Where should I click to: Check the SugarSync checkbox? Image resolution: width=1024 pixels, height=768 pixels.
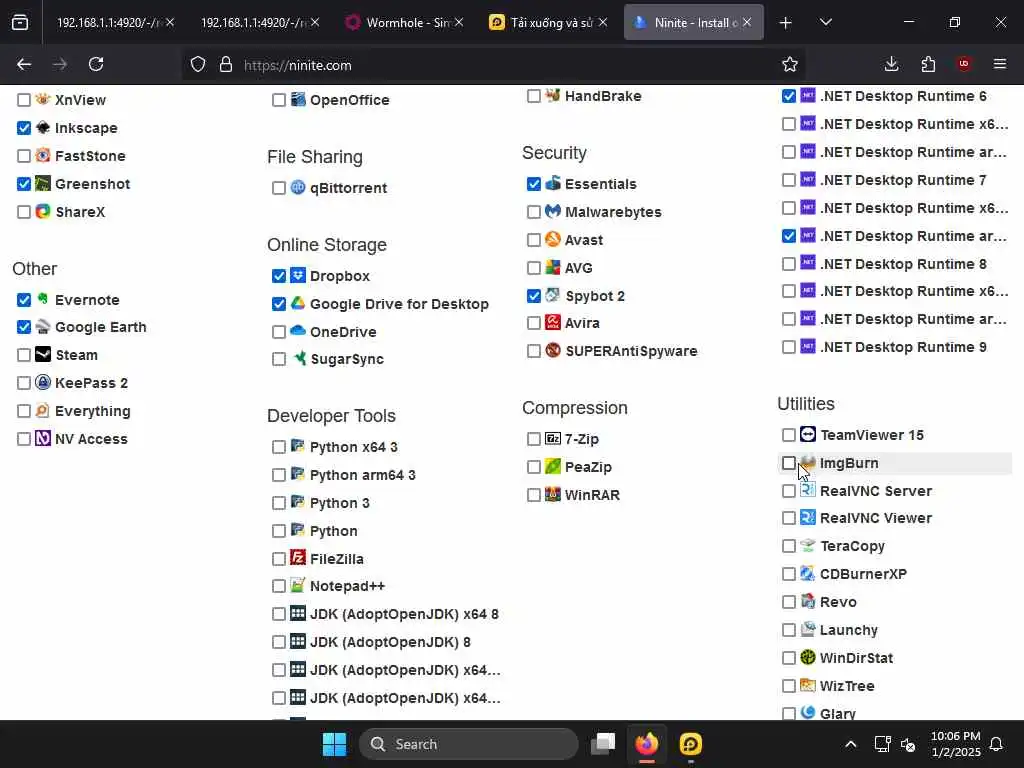tap(279, 359)
